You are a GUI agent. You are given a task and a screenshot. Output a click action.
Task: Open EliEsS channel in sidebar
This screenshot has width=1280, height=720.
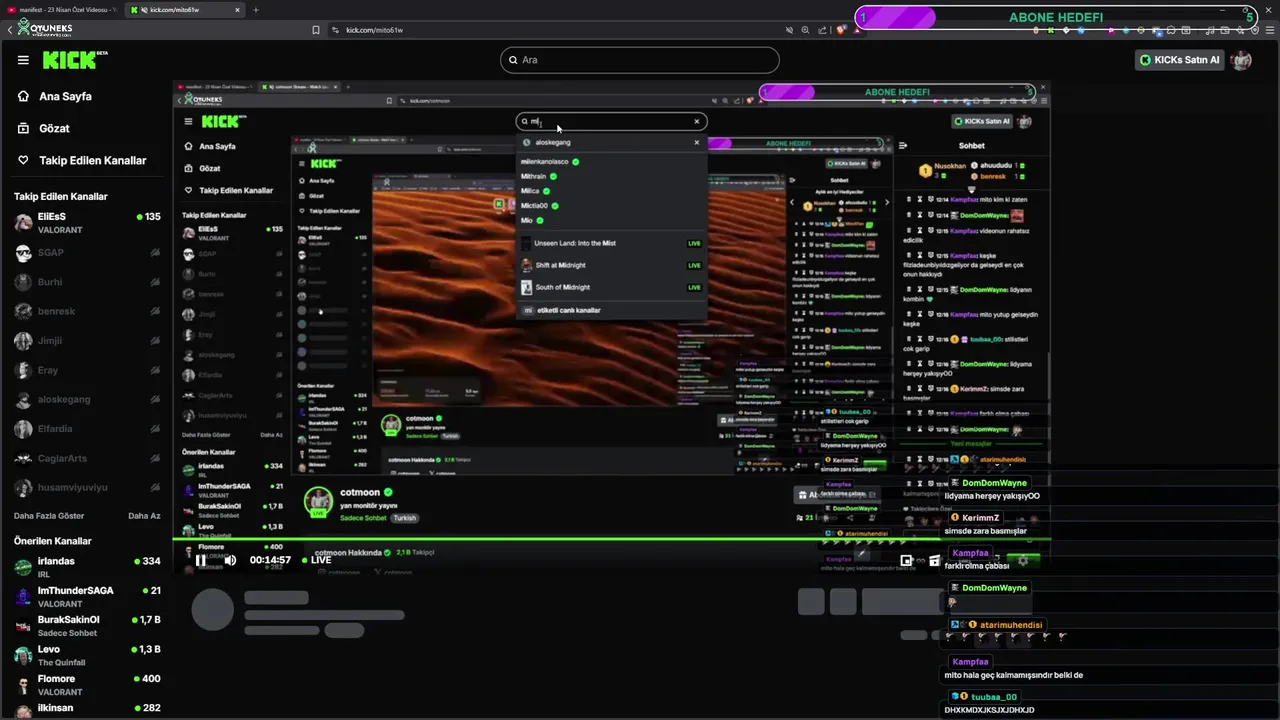(87, 222)
